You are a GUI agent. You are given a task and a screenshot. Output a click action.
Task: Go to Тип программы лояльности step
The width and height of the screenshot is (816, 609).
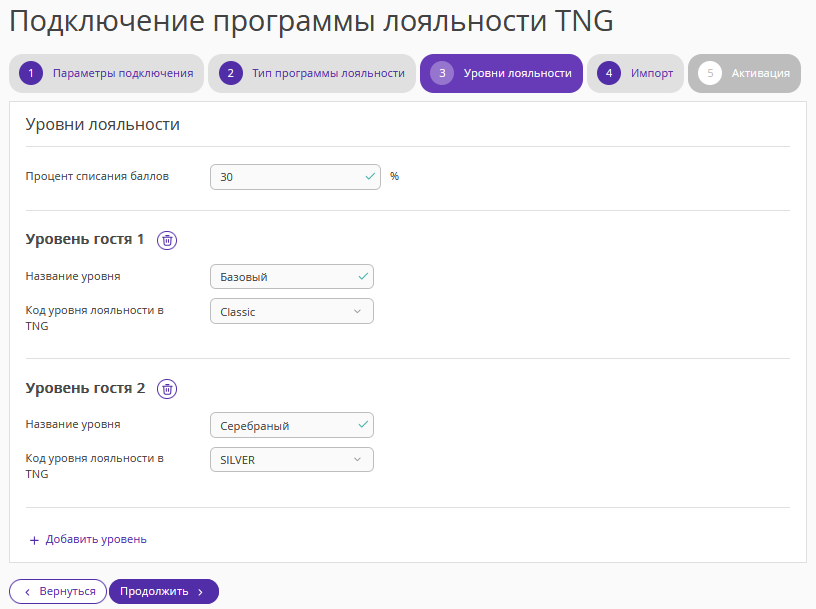coord(312,73)
